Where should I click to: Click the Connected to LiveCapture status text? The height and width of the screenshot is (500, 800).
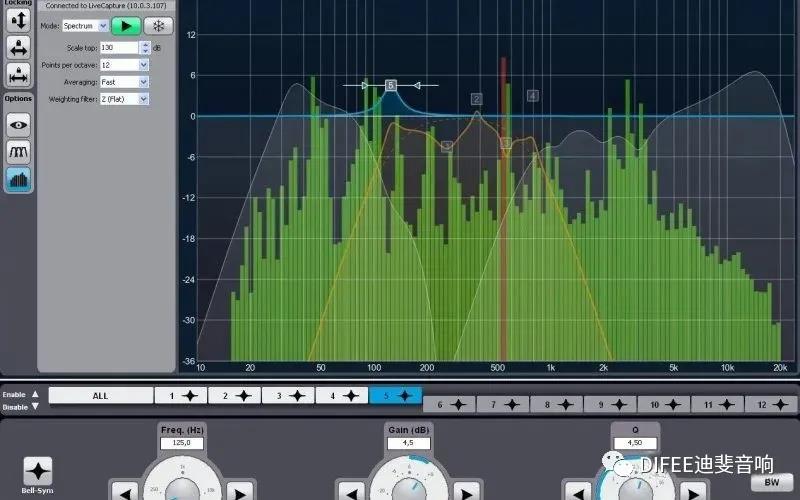click(106, 6)
